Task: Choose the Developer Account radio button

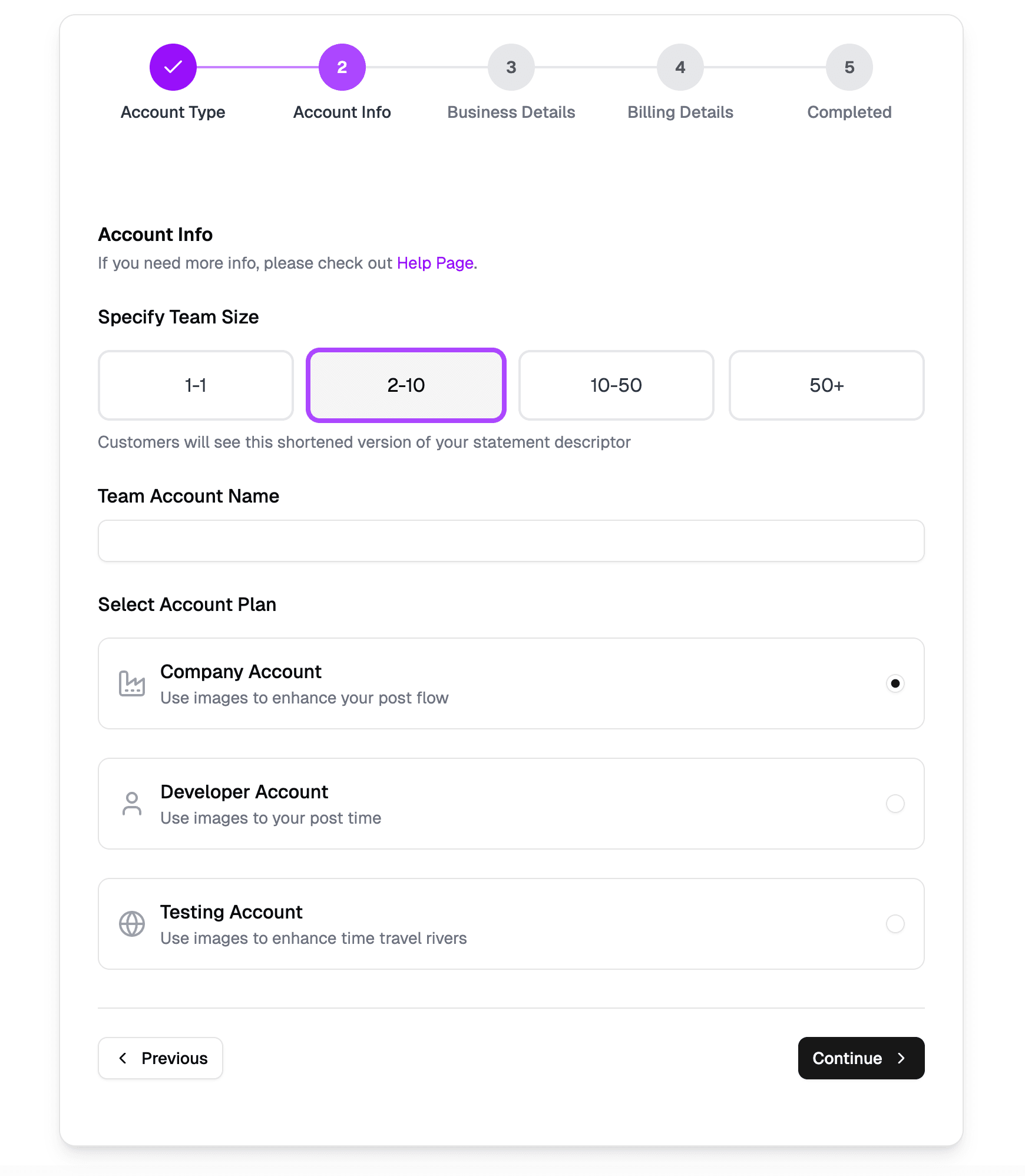Action: (x=895, y=804)
